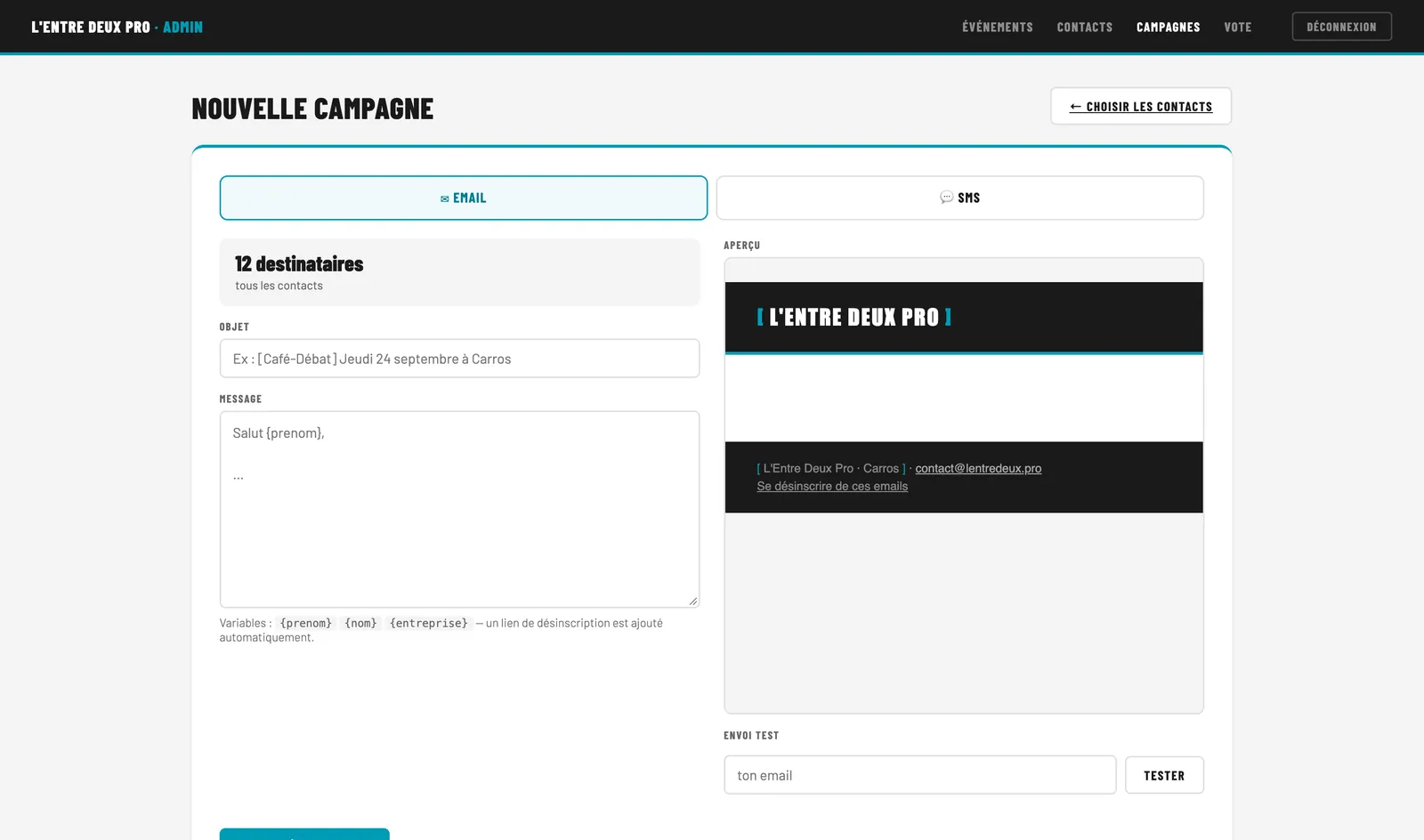Open the Contacts menu item
Viewport: 1424px width, 840px height.
click(x=1084, y=27)
